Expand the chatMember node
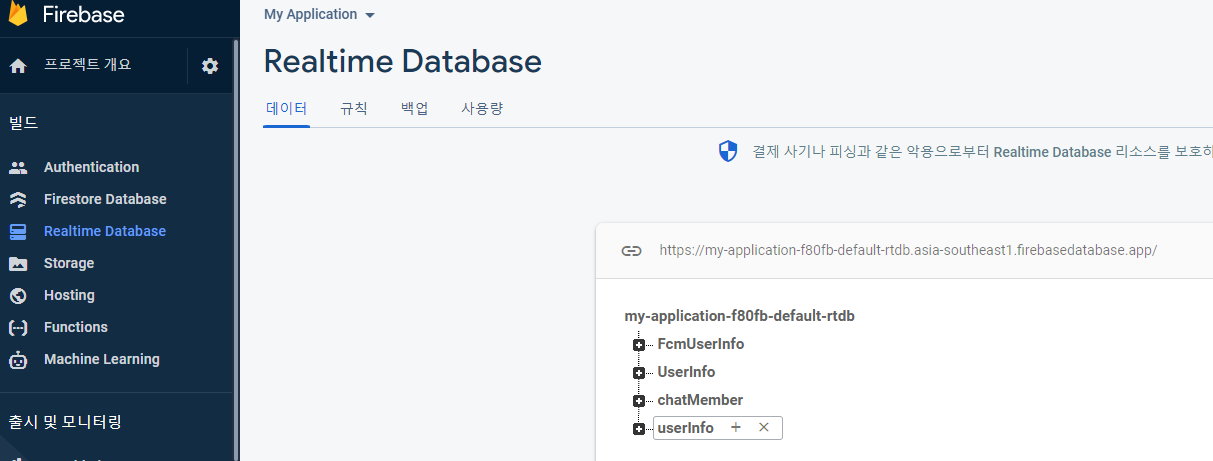Viewport: 1213px width, 461px height. pyautogui.click(x=639, y=401)
